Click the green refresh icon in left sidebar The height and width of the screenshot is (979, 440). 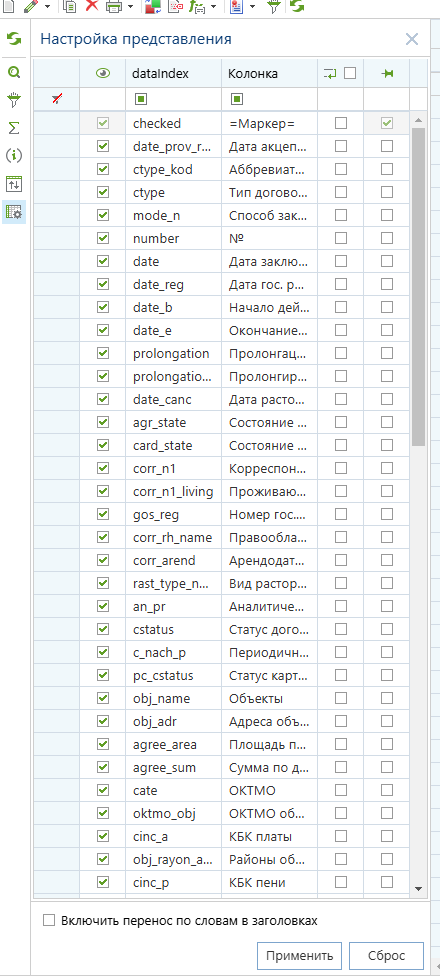coord(14,39)
